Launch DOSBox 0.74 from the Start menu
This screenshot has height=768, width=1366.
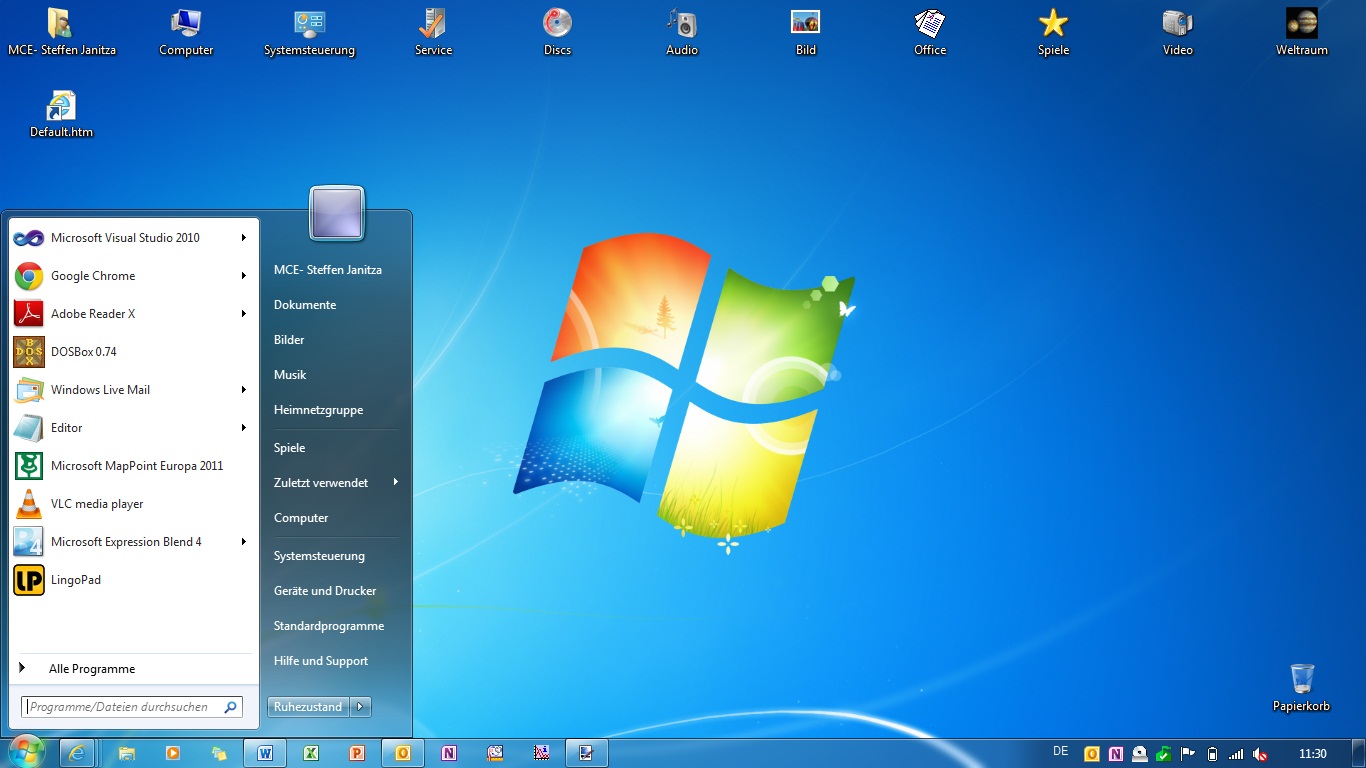tap(83, 352)
